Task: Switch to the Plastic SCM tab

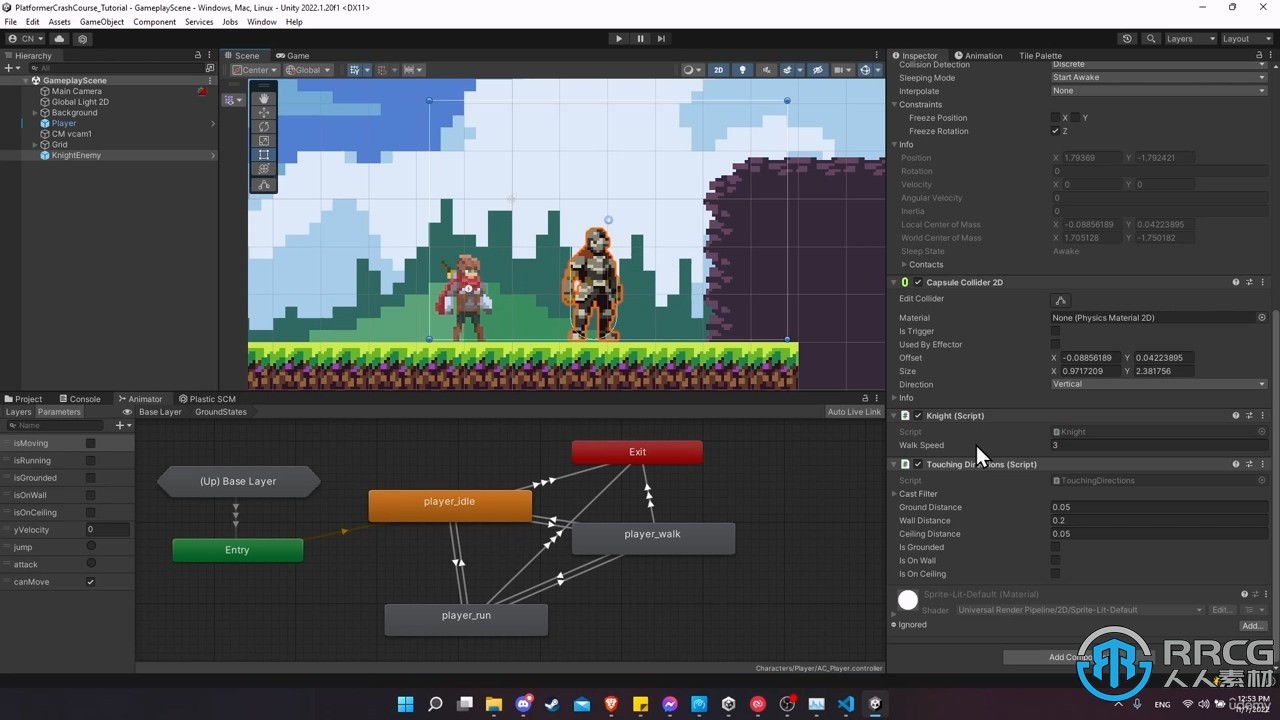Action: [206, 399]
